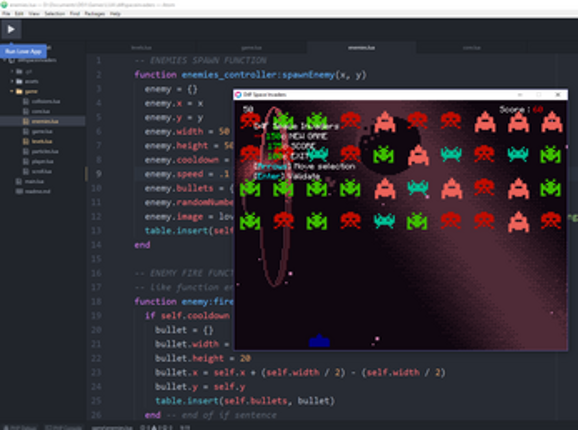Image resolution: width=578 pixels, height=430 pixels.
Task: Switch to the core.lua editor tab
Action: click(x=471, y=48)
